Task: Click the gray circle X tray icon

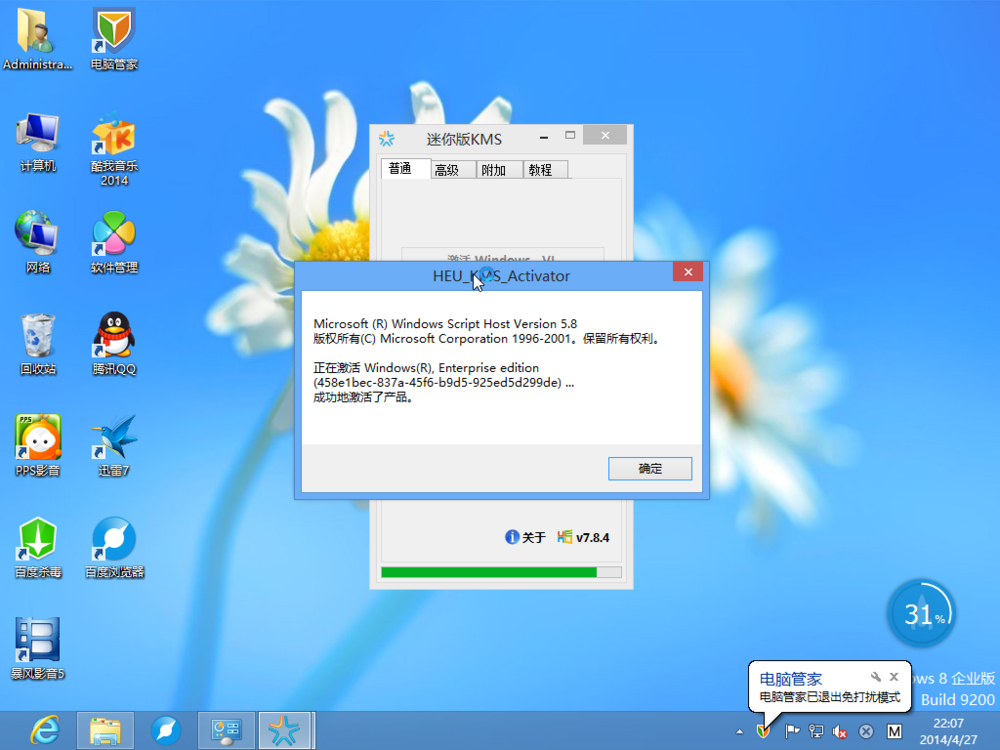Action: 866,732
